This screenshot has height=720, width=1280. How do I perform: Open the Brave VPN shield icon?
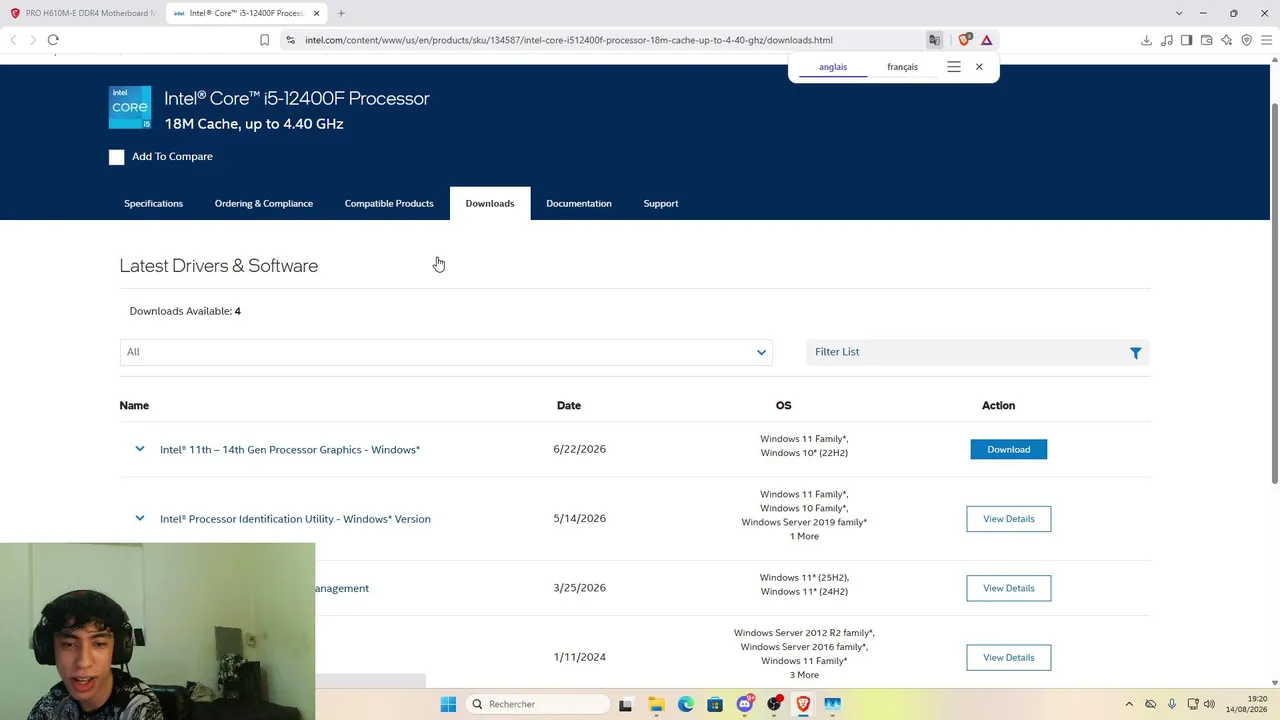pyautogui.click(x=1246, y=40)
